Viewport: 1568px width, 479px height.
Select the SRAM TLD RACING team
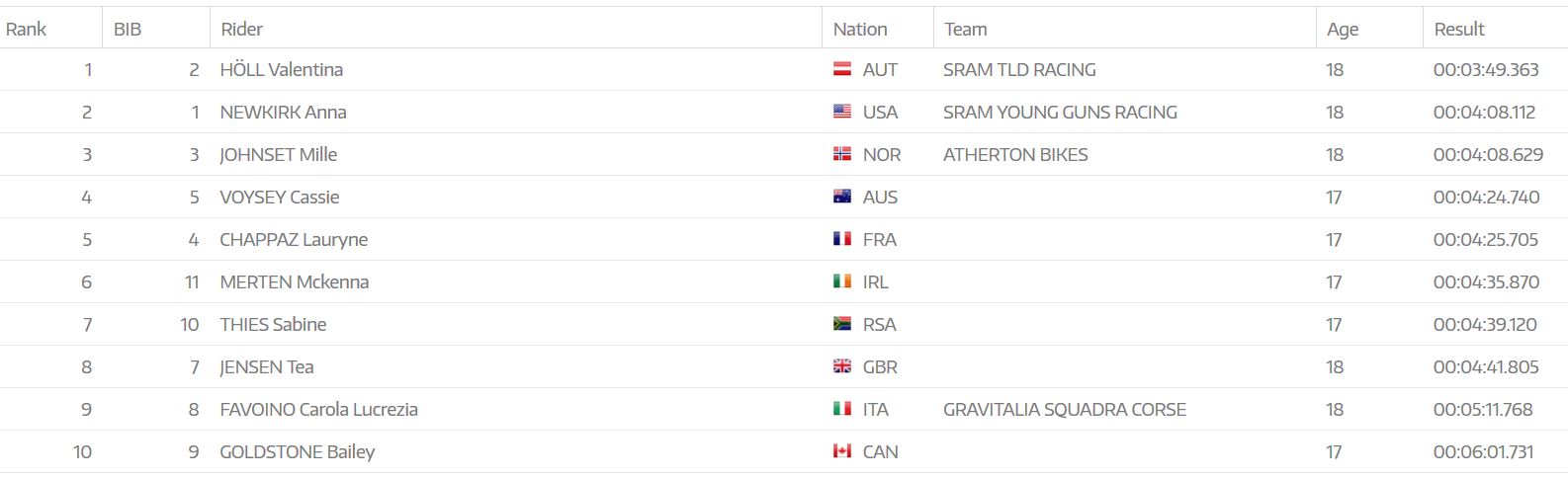[x=1019, y=70]
